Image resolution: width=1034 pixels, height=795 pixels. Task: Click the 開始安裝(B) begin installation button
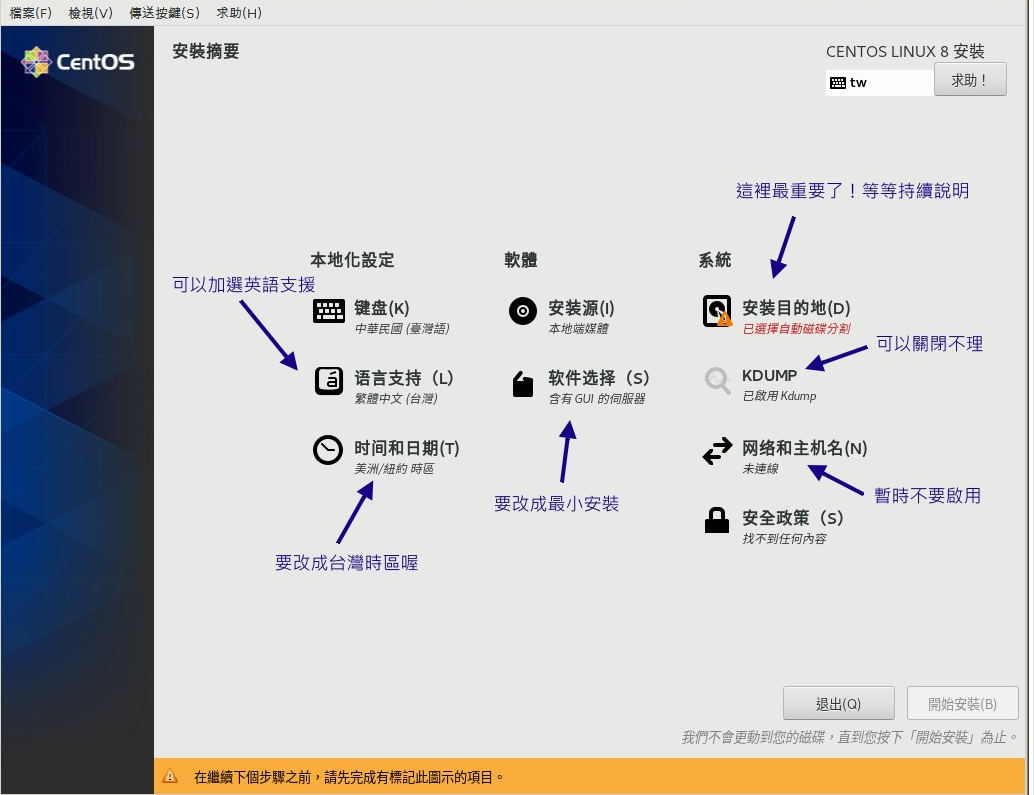coord(962,703)
